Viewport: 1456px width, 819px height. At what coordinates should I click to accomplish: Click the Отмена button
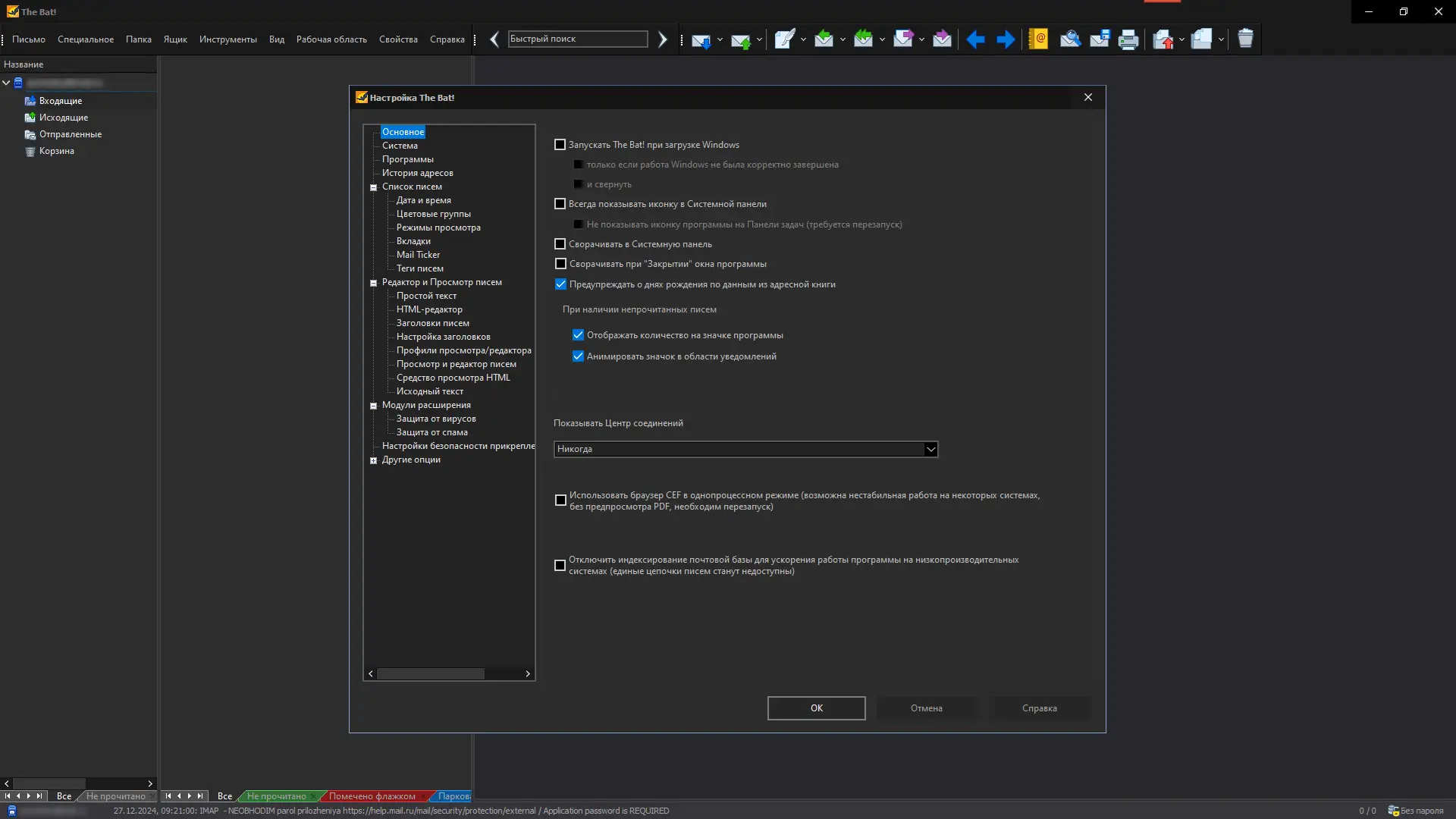[926, 708]
